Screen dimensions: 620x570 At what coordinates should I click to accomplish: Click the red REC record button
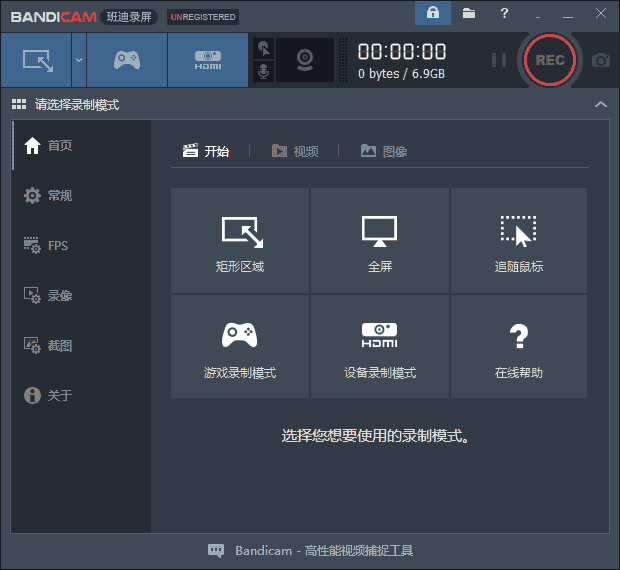(550, 60)
